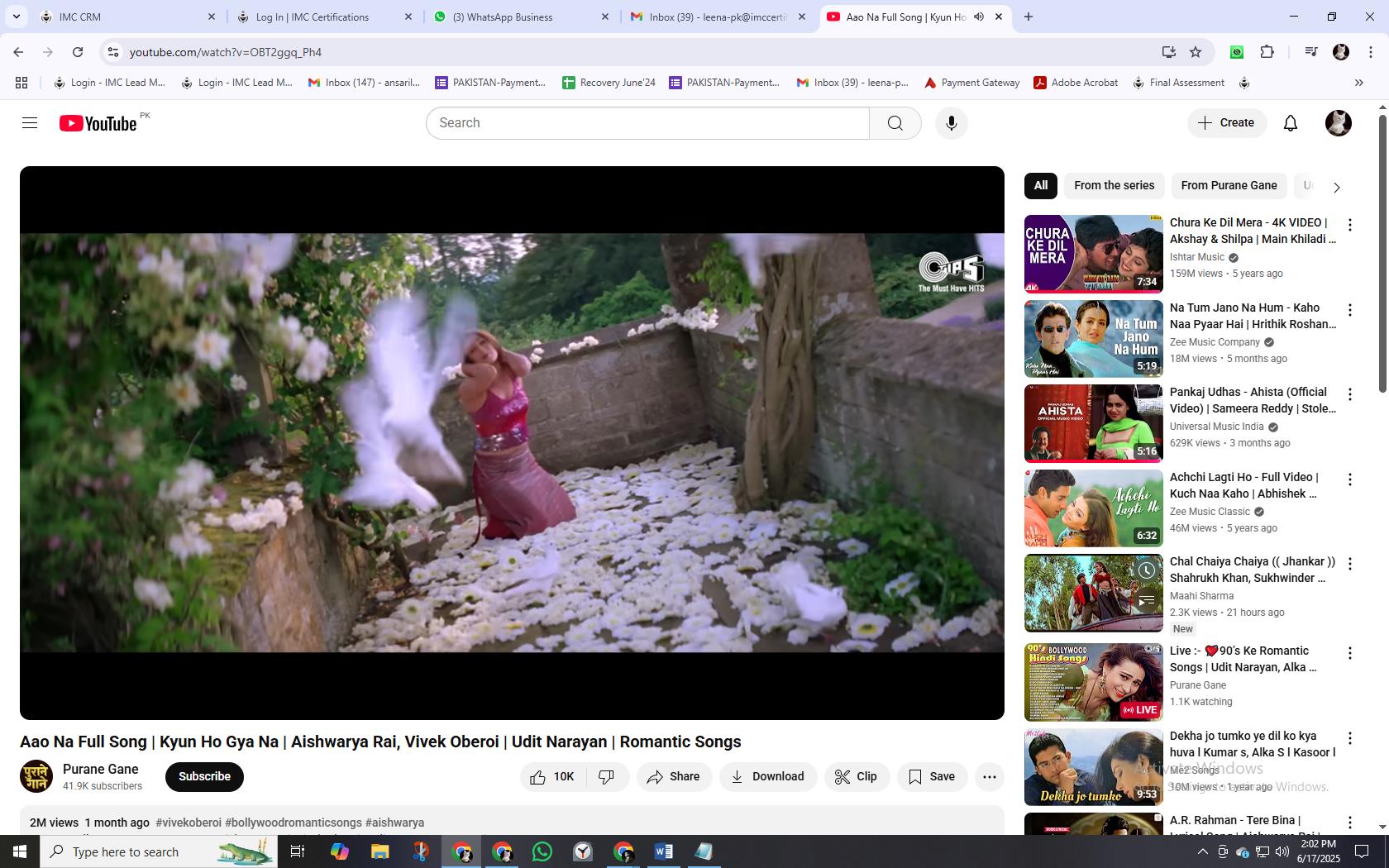Open the Recovery June'24 bookmark
Viewport: 1389px width, 868px height.
click(x=609, y=83)
